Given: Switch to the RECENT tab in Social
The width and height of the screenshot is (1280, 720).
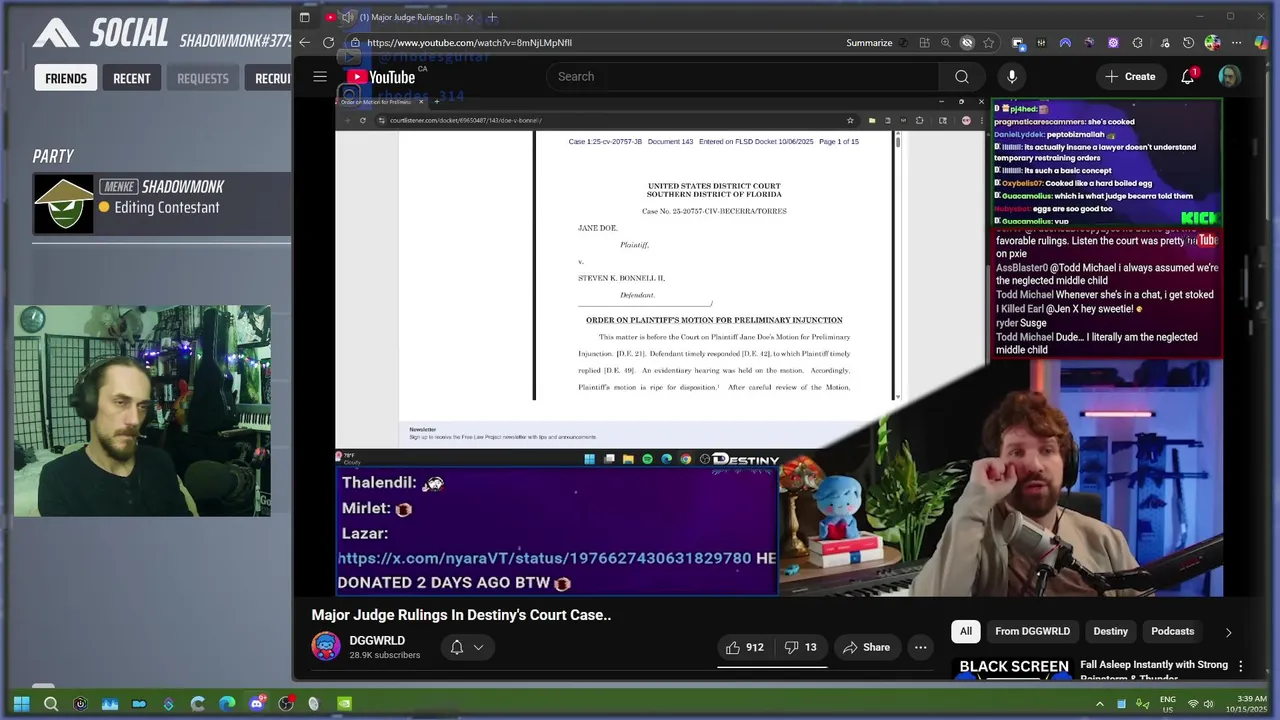Looking at the screenshot, I should (x=131, y=78).
